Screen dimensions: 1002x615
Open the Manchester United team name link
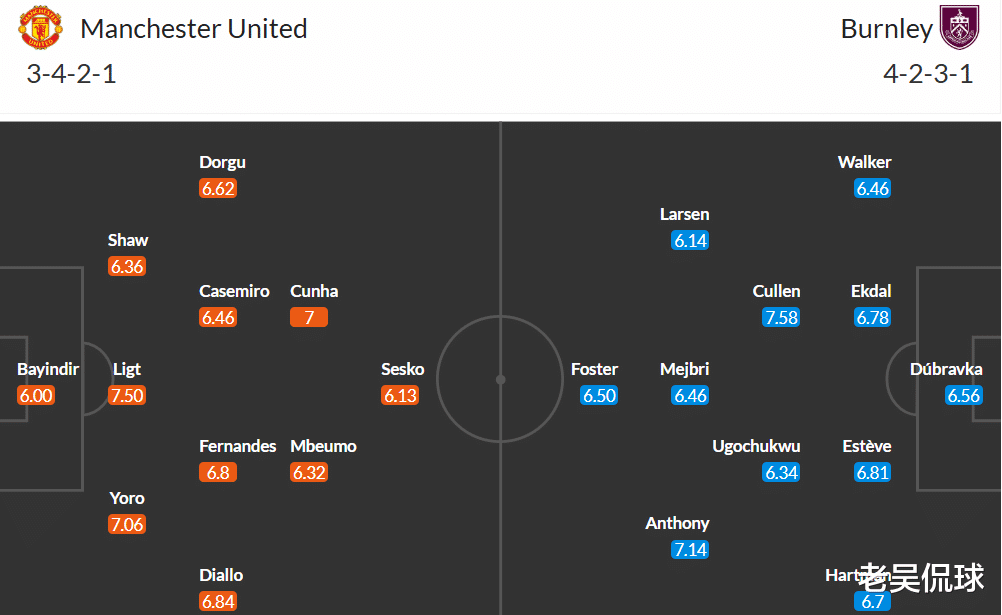coord(194,29)
